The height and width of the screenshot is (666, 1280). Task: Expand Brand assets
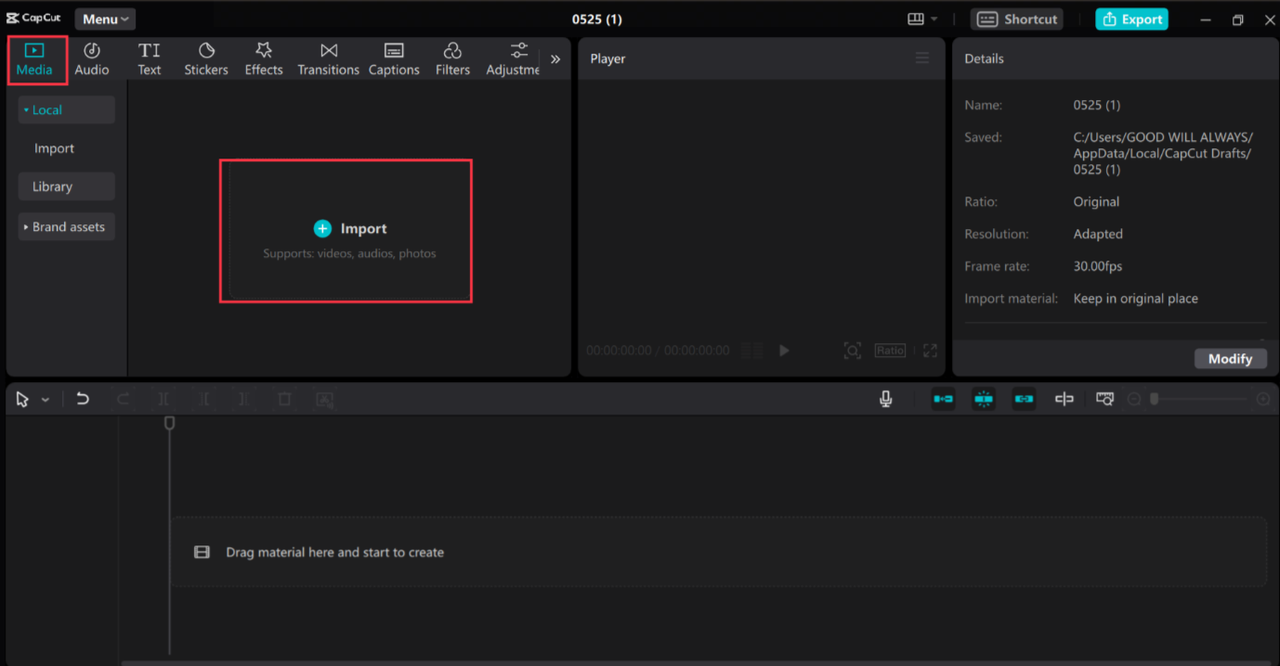(x=66, y=227)
